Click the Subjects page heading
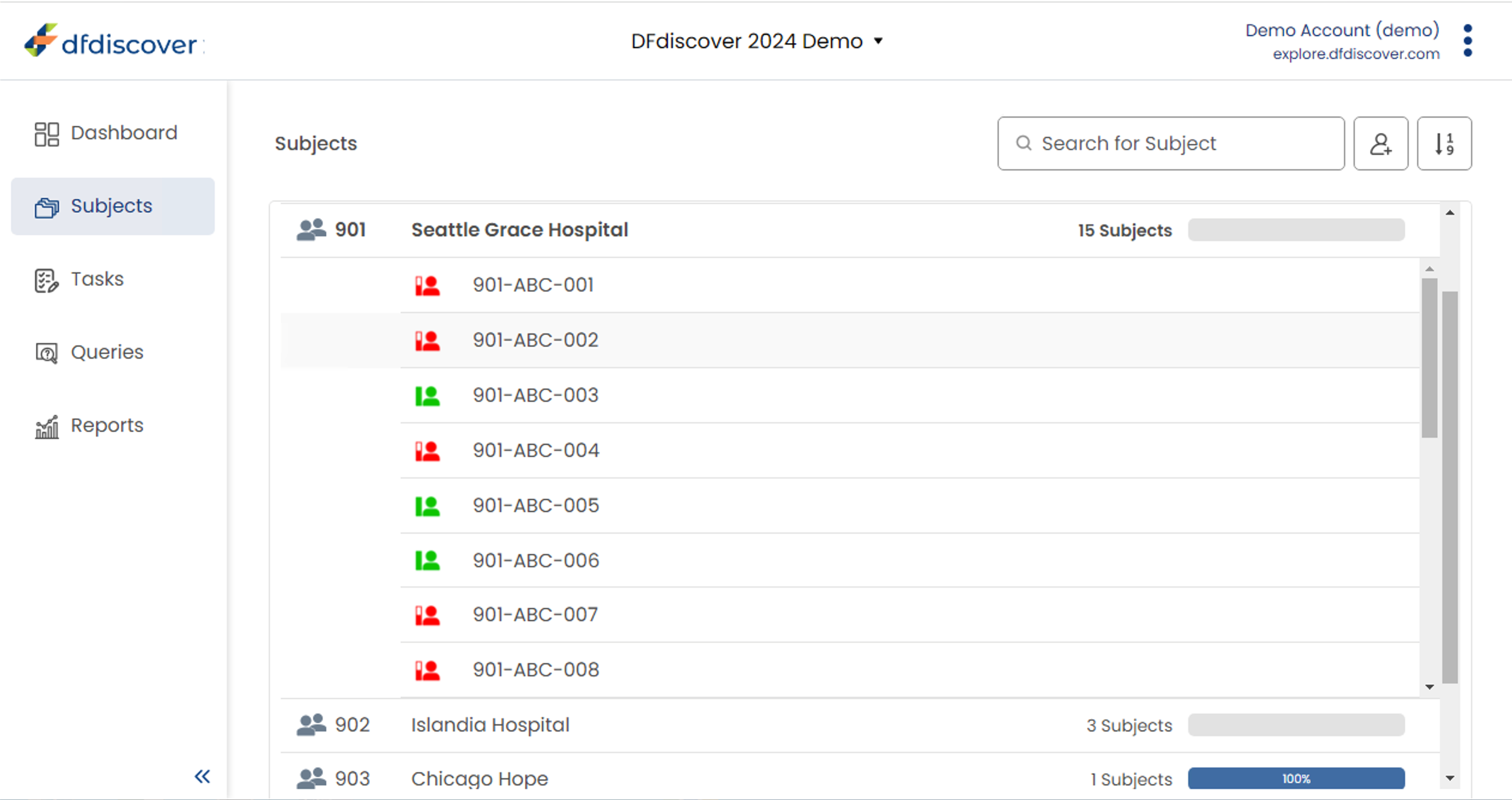 tap(316, 143)
